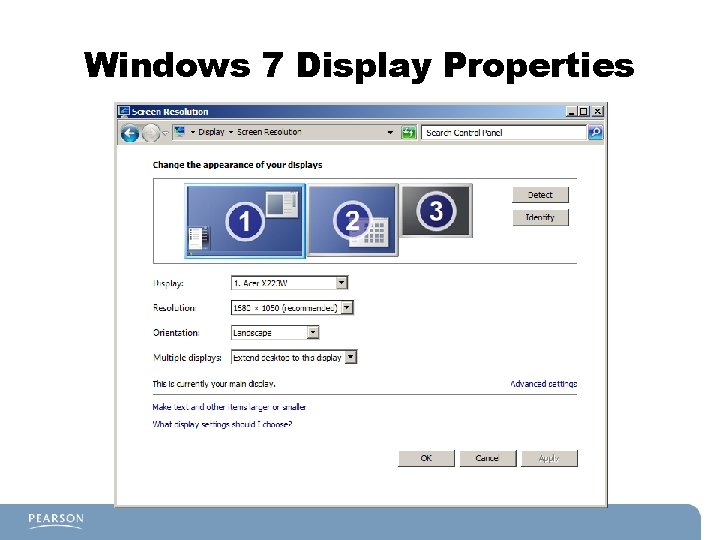This screenshot has height=540, width=720.
Task: Select monitor 2 thumbnail
Action: [352, 220]
